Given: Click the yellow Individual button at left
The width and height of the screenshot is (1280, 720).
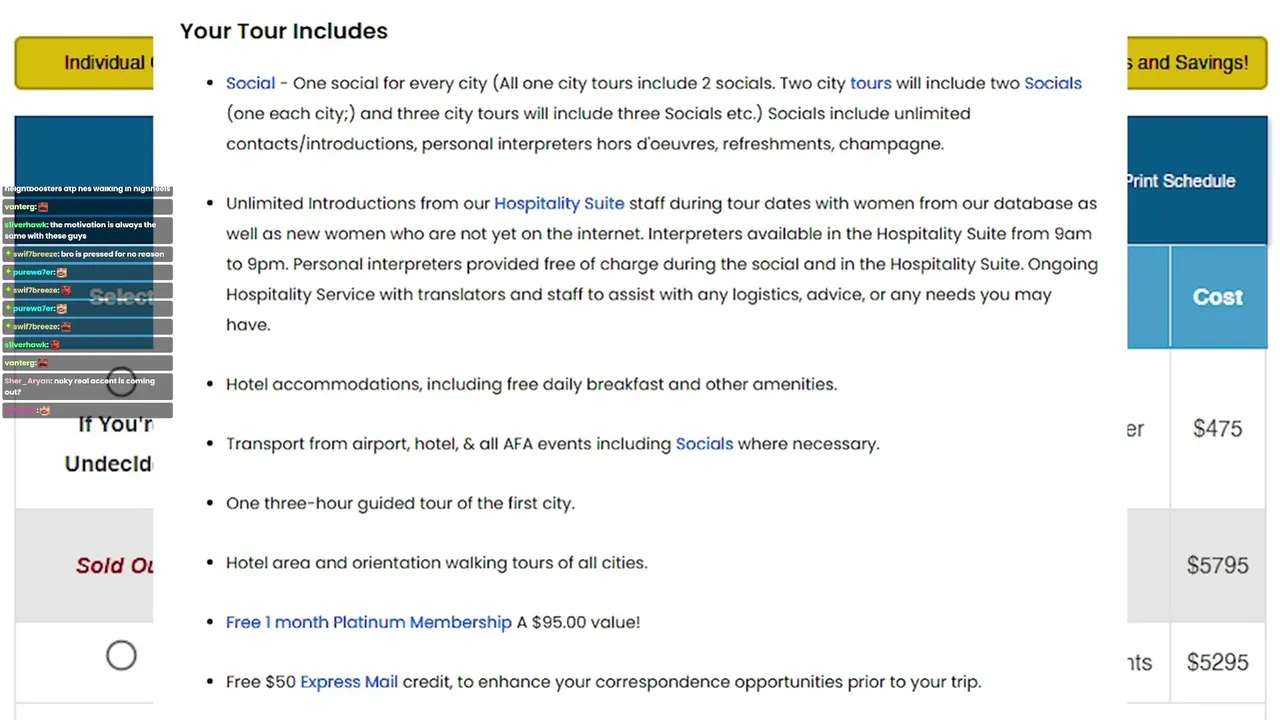Looking at the screenshot, I should [x=84, y=63].
